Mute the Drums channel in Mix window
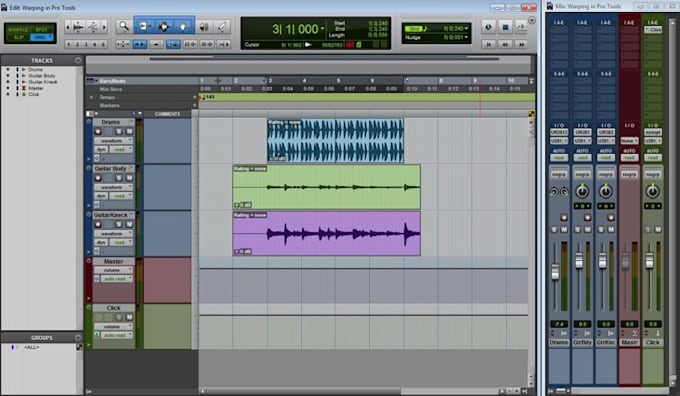The width and height of the screenshot is (680, 396). click(564, 229)
